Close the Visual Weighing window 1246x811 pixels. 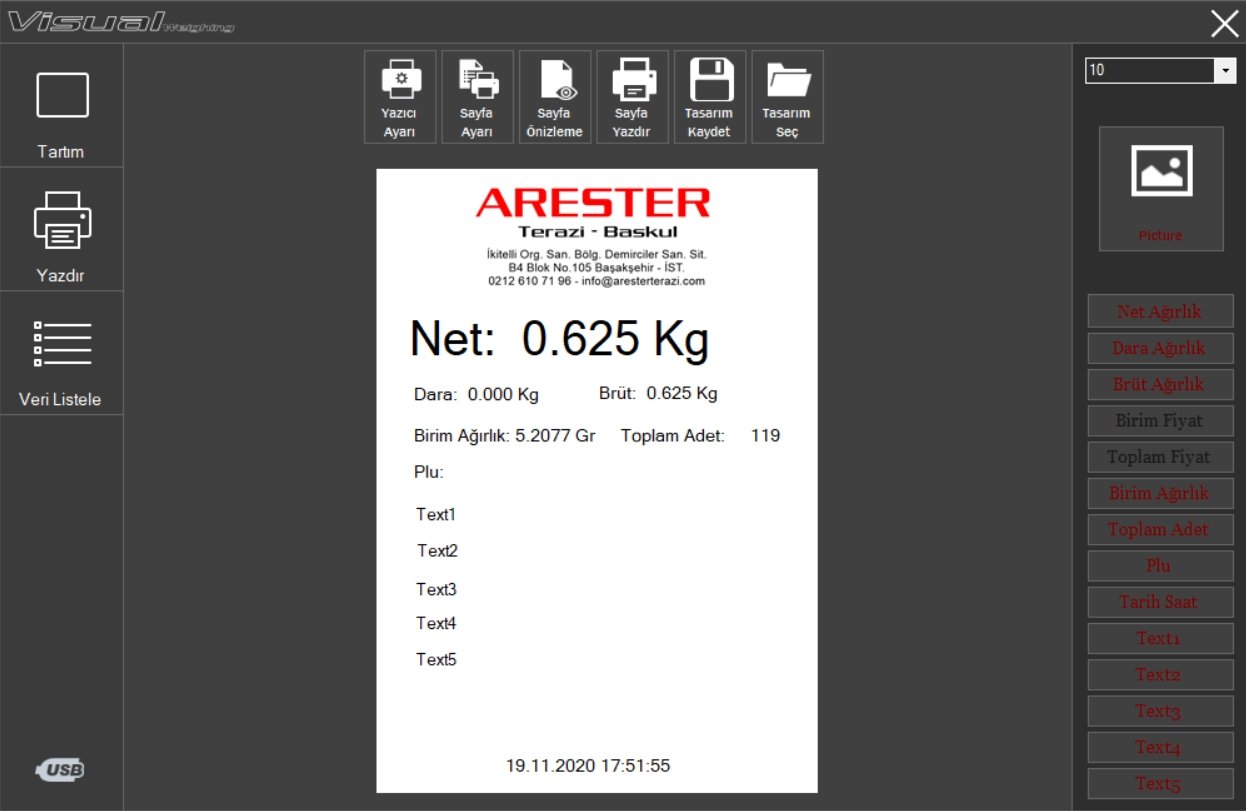(1225, 23)
